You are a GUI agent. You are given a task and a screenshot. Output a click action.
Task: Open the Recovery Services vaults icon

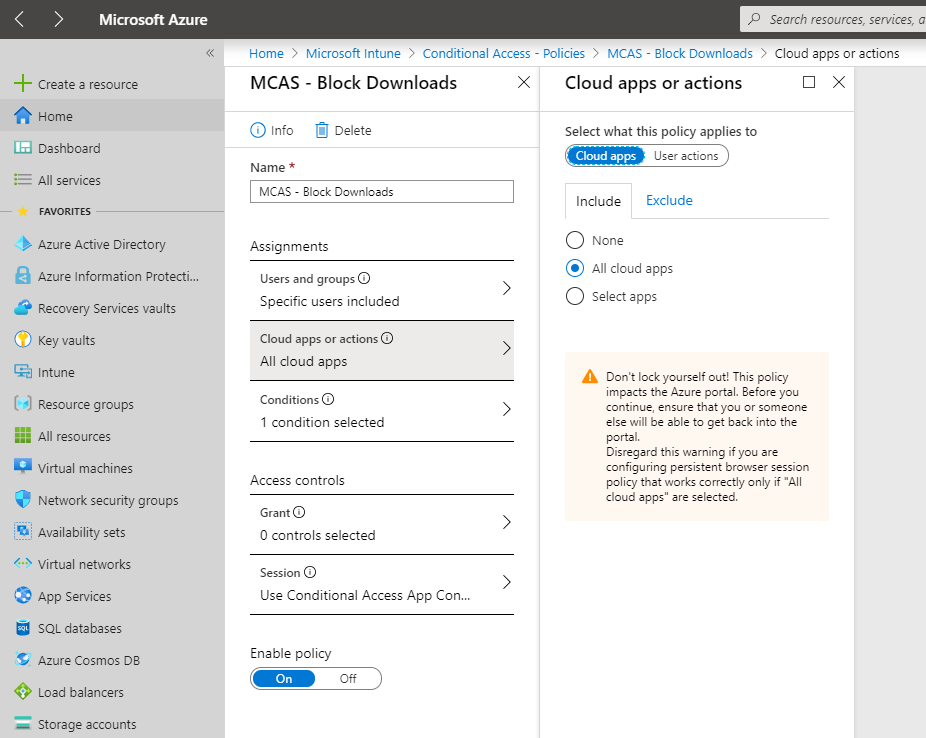(x=22, y=308)
